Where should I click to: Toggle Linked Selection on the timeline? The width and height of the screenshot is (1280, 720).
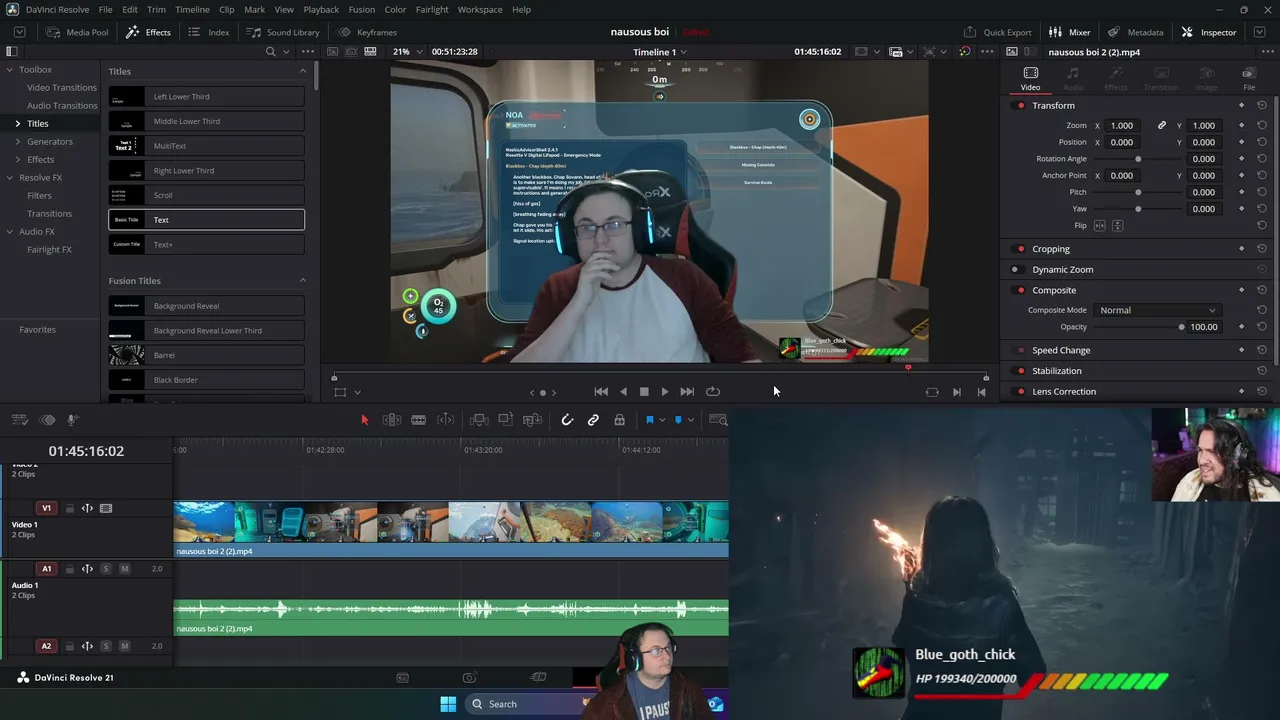coord(593,420)
